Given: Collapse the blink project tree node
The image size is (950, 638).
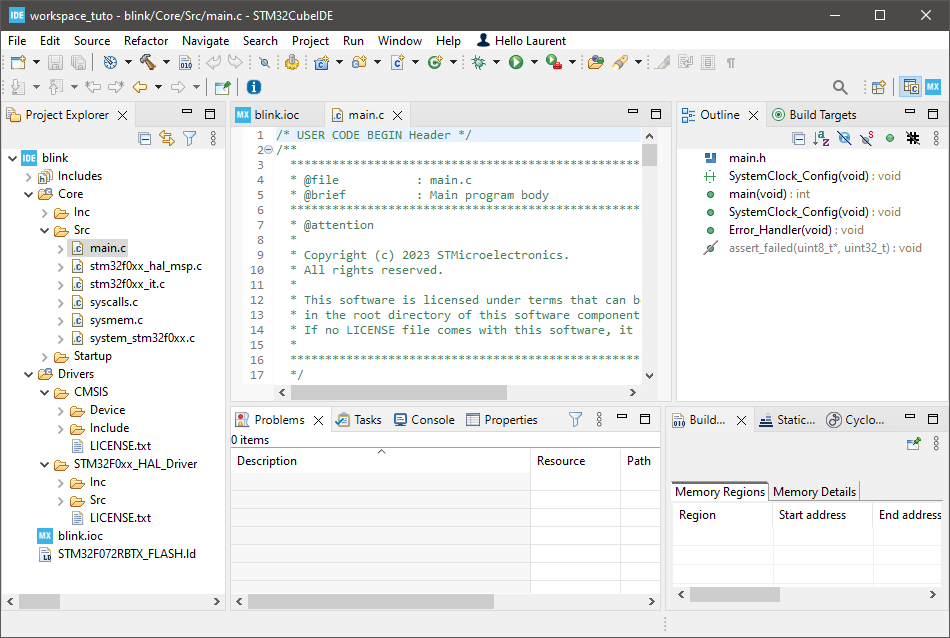Looking at the screenshot, I should pyautogui.click(x=12, y=158).
